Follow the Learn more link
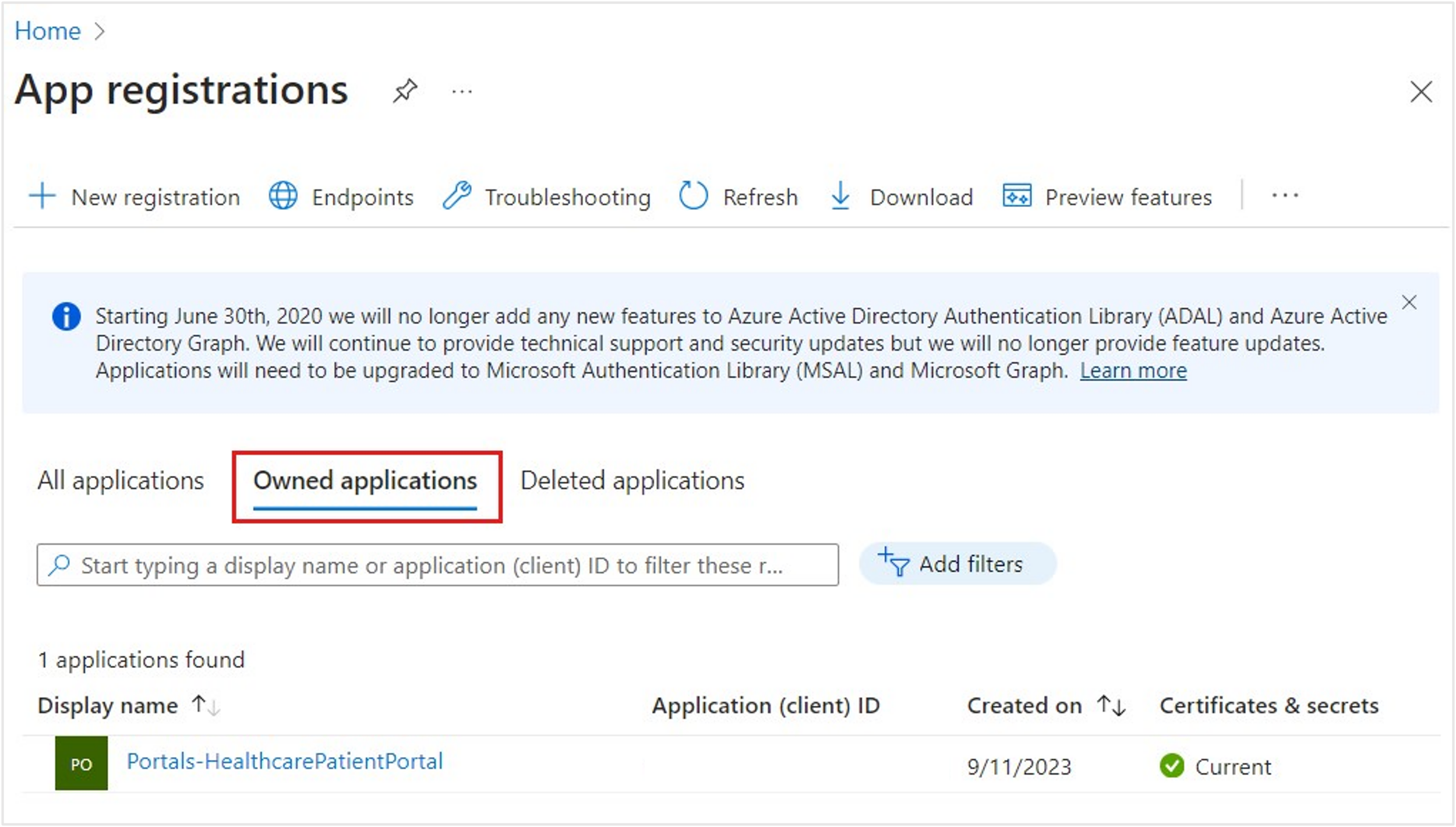 pos(1133,371)
